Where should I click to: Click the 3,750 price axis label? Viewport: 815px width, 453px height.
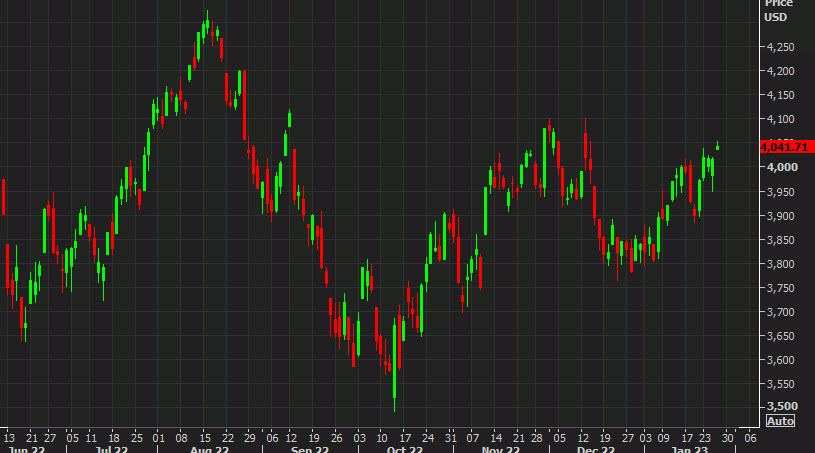[x=781, y=288]
